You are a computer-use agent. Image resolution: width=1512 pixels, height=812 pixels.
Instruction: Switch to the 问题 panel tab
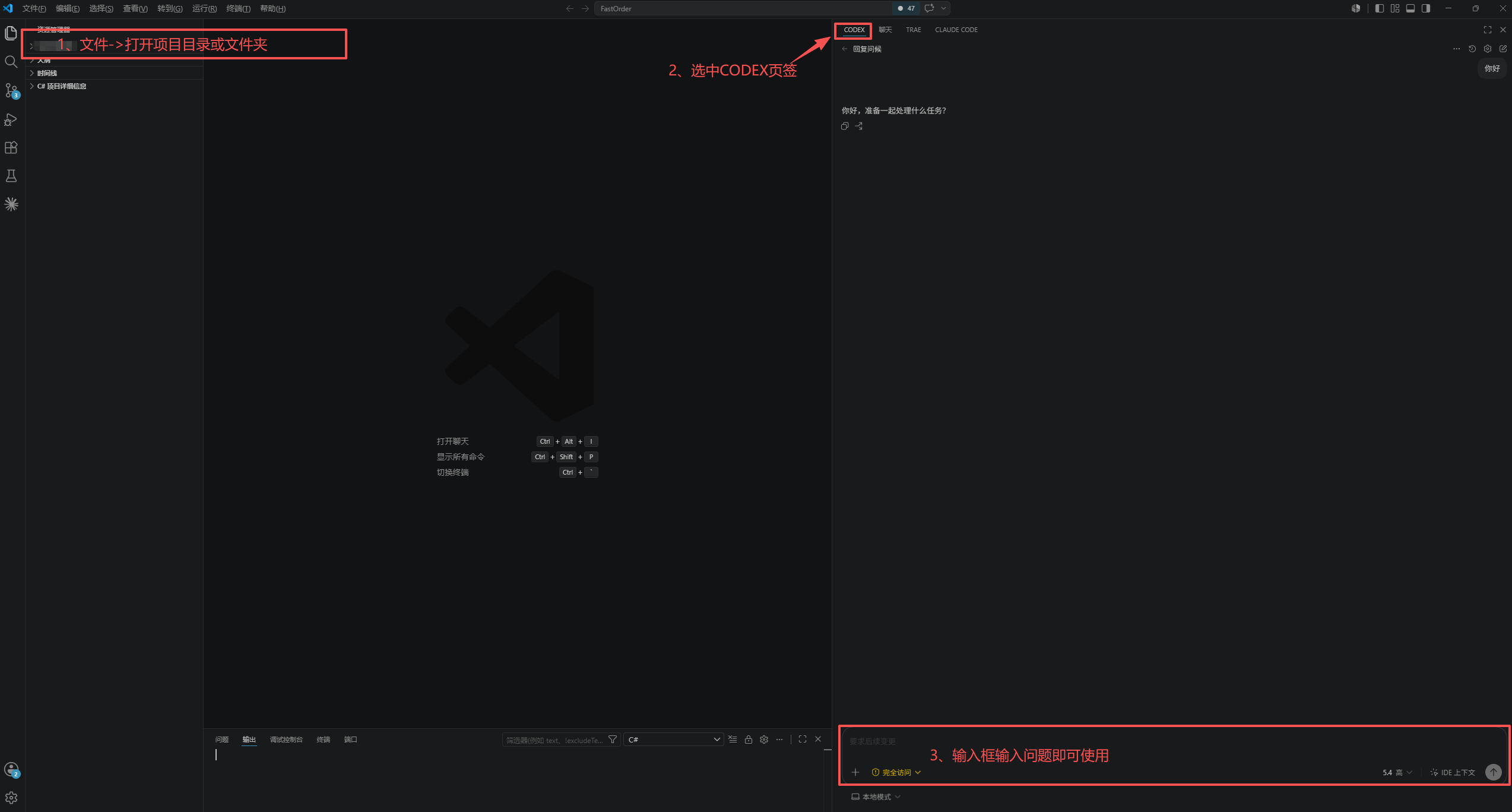[221, 740]
